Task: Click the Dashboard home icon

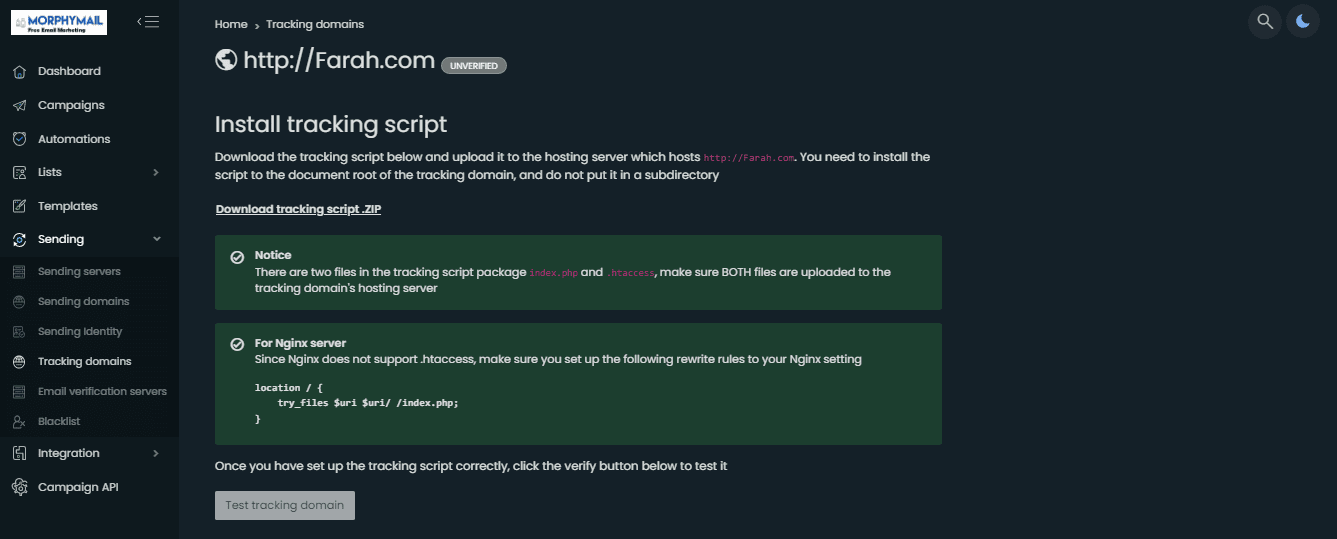Action: [x=19, y=71]
